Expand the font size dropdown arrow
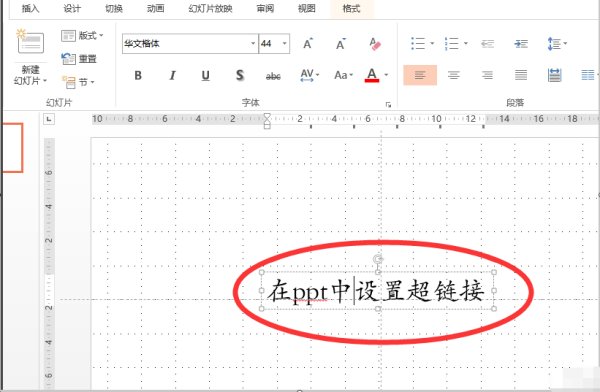The height and width of the screenshot is (392, 600). 285,43
